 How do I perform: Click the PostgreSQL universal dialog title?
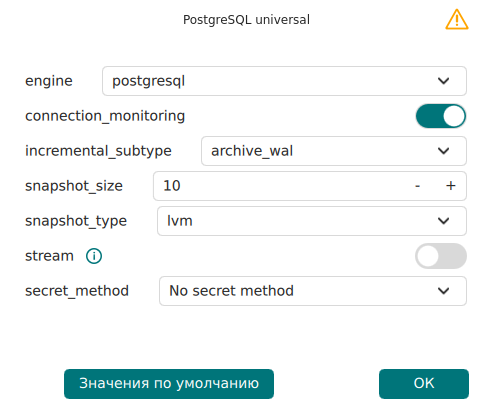246,20
